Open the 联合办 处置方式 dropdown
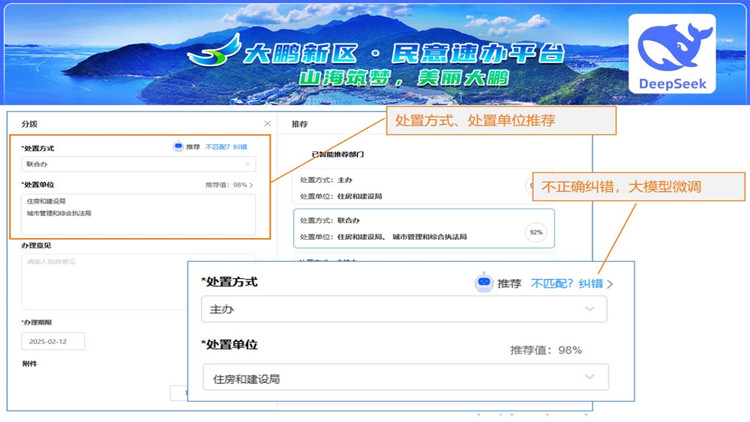This screenshot has height=422, width=750. [x=138, y=163]
